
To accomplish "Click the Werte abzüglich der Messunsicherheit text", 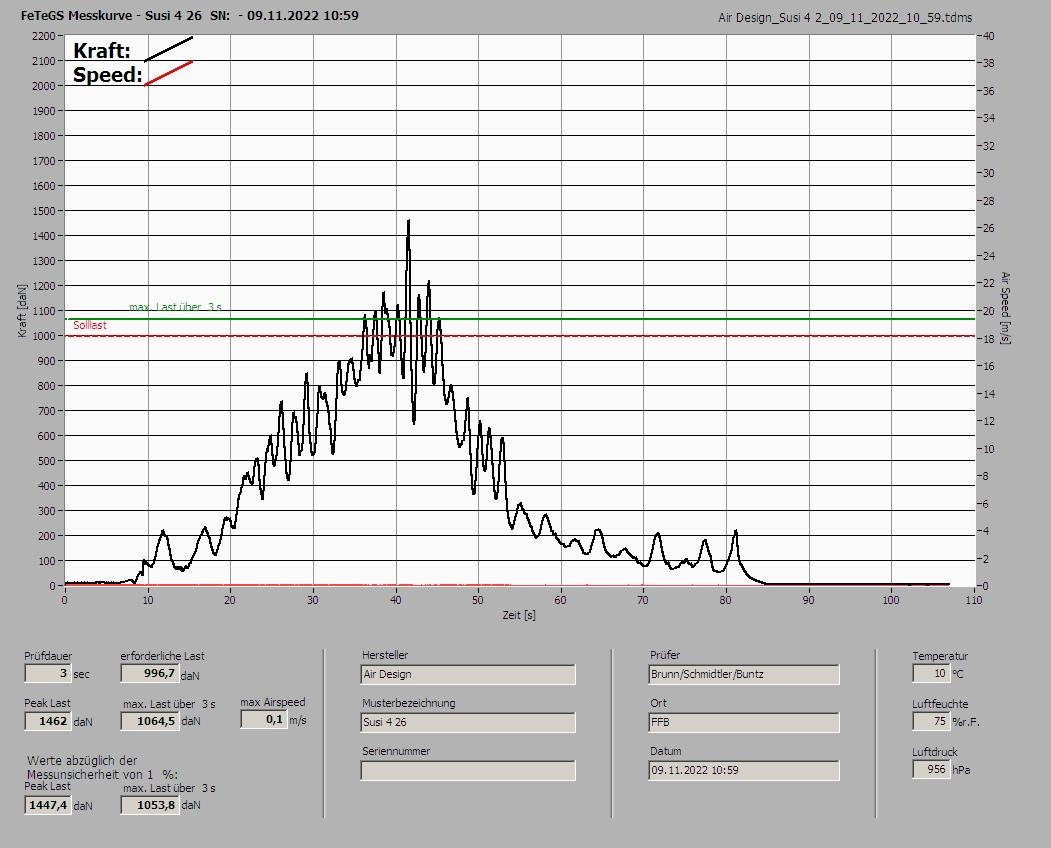I will click(102, 768).
